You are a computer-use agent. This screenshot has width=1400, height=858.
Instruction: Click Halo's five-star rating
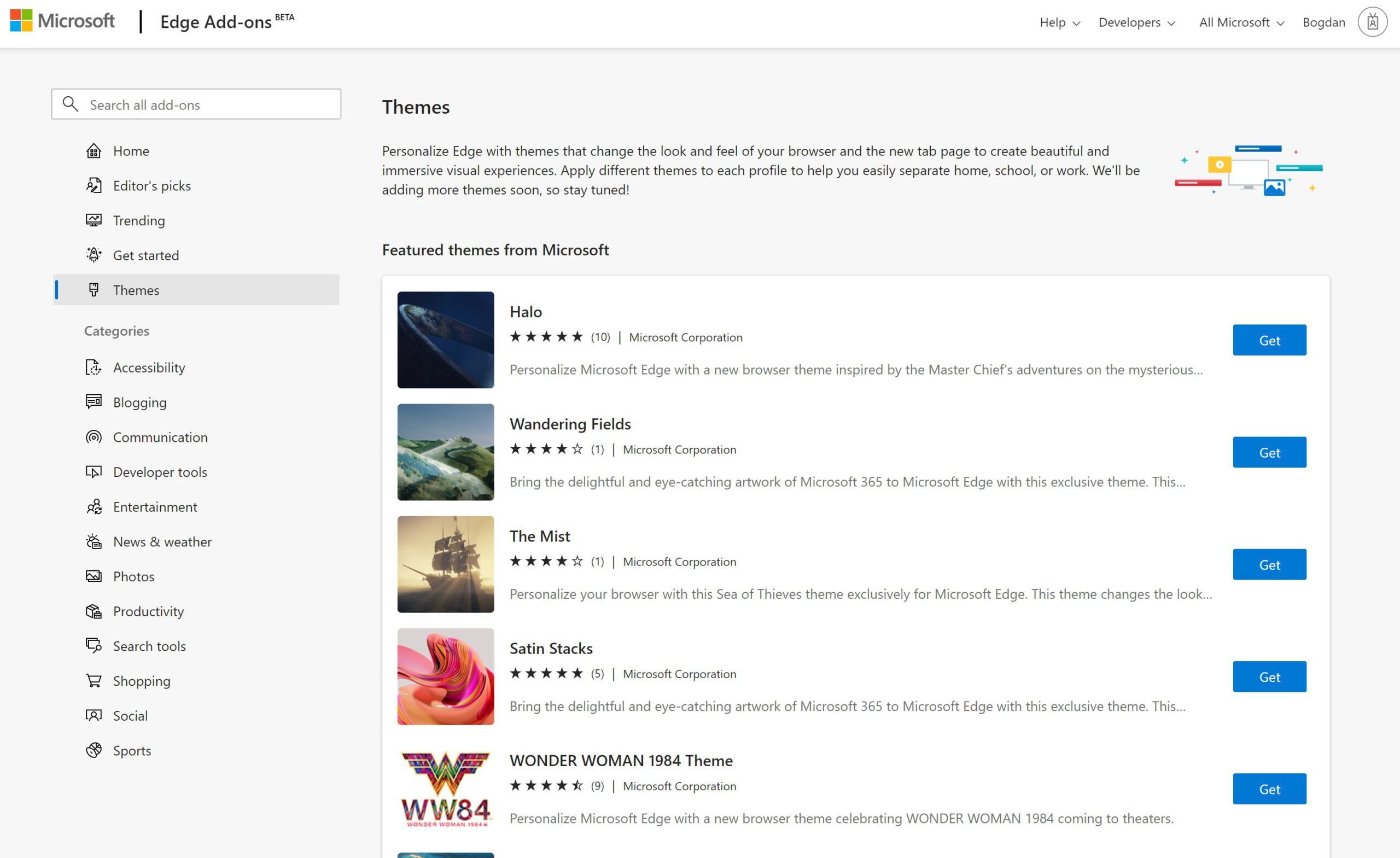[x=546, y=336]
